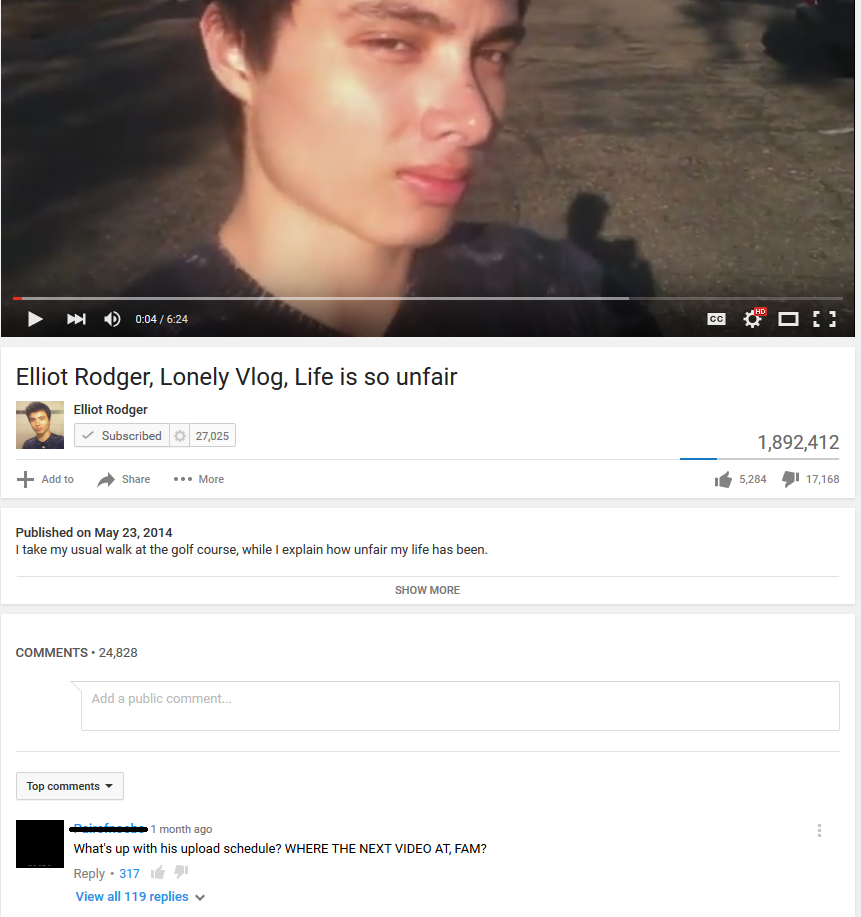Image resolution: width=861 pixels, height=917 pixels.
Task: Like the video with thumbs up
Action: 724,480
